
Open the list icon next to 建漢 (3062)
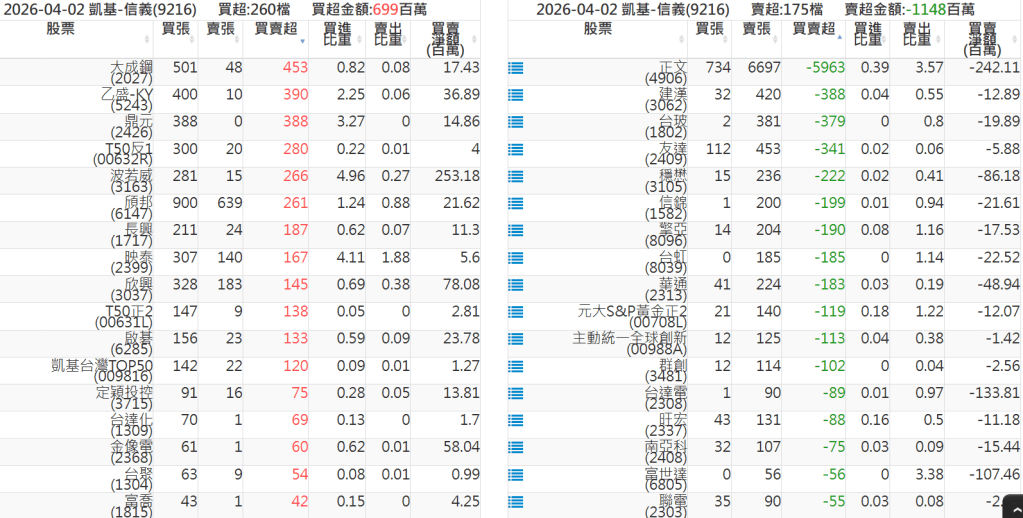tap(516, 95)
